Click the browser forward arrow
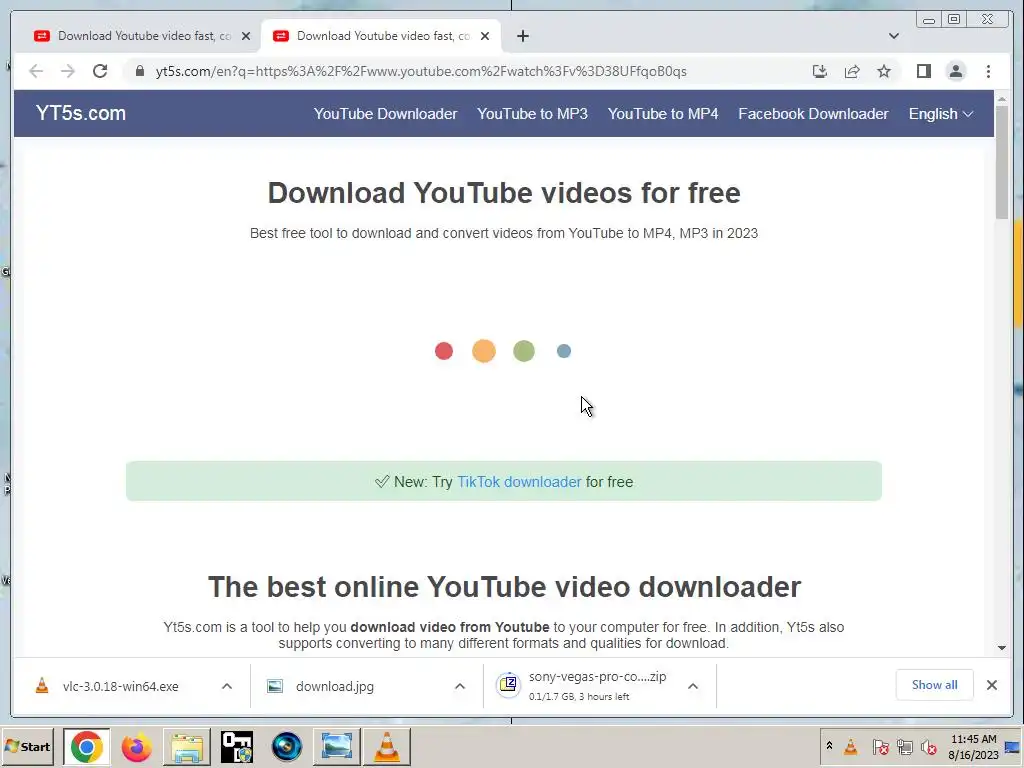Screen dimensions: 1024x768 click(x=68, y=71)
